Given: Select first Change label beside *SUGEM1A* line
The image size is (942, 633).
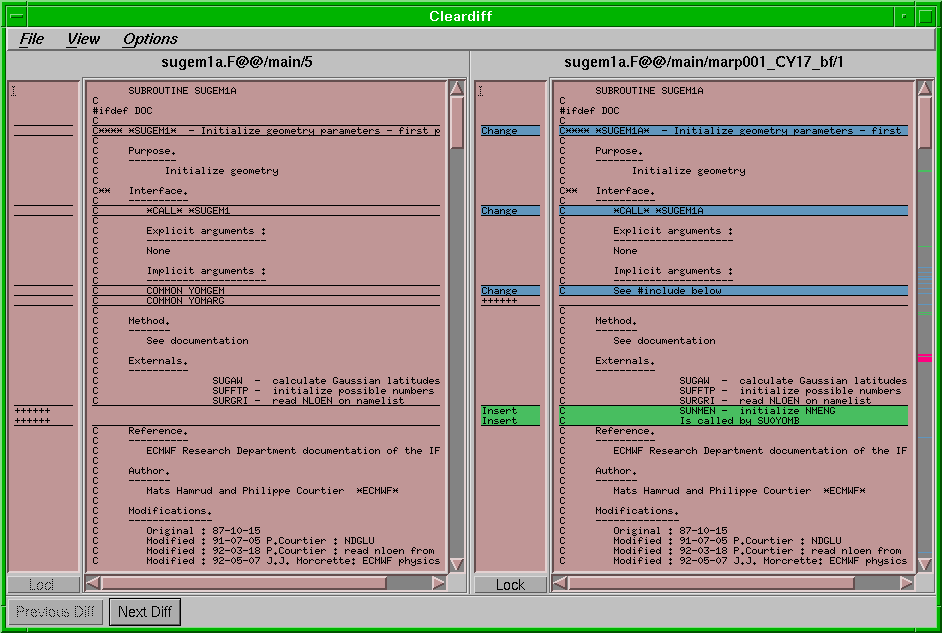Looking at the screenshot, I should (x=511, y=130).
